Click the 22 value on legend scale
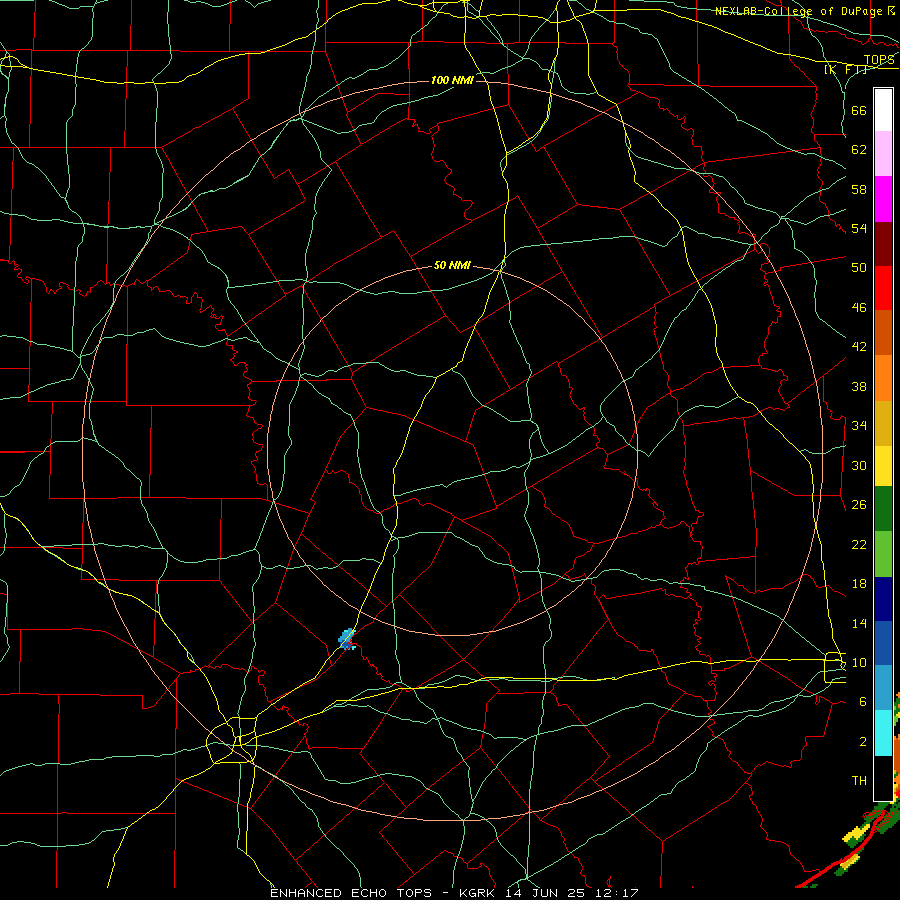The width and height of the screenshot is (900, 900). tap(859, 544)
